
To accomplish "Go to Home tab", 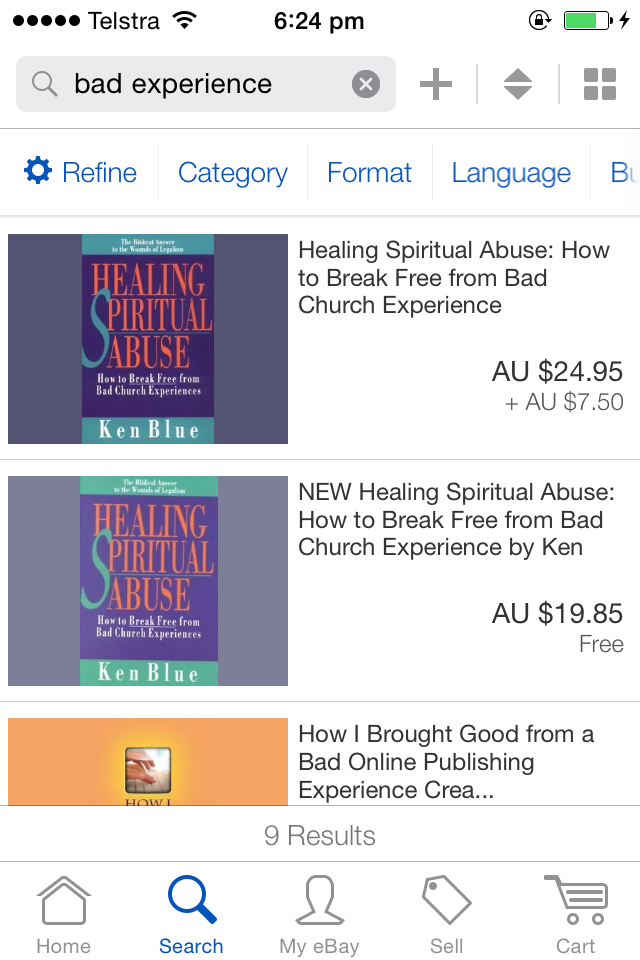I will [64, 915].
